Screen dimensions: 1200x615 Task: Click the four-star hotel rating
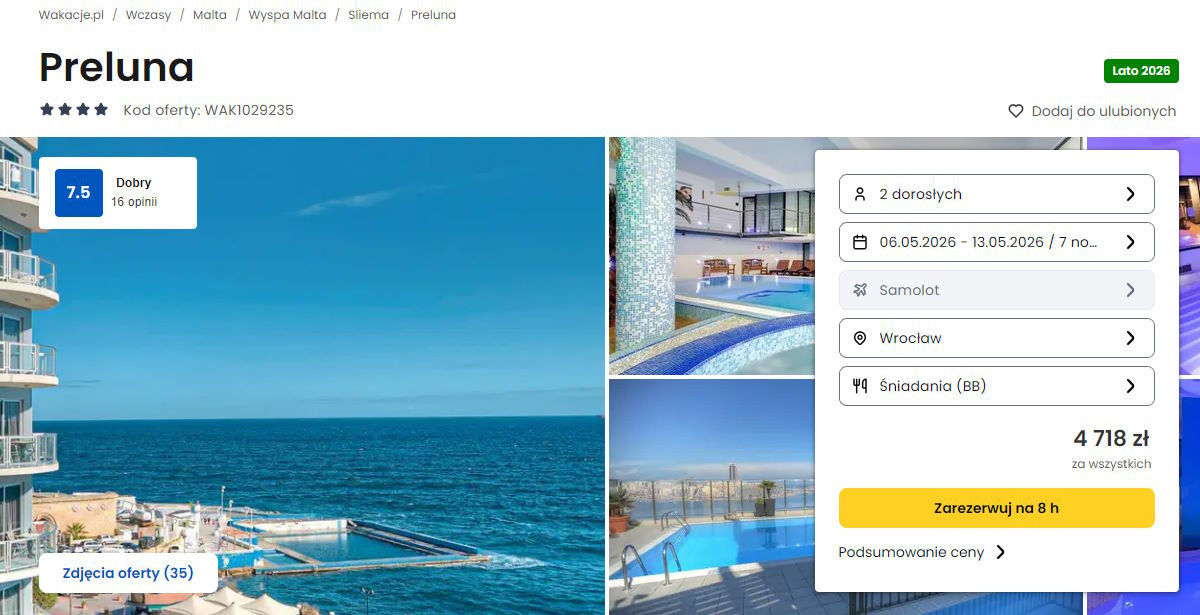click(74, 110)
